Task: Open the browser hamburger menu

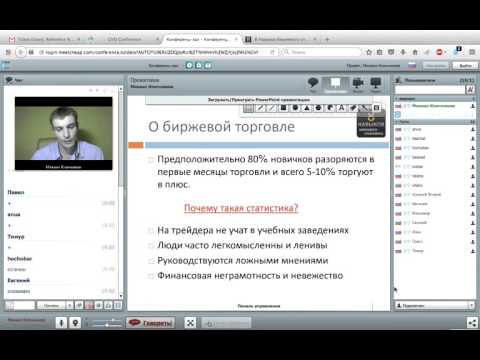Action: (472, 52)
